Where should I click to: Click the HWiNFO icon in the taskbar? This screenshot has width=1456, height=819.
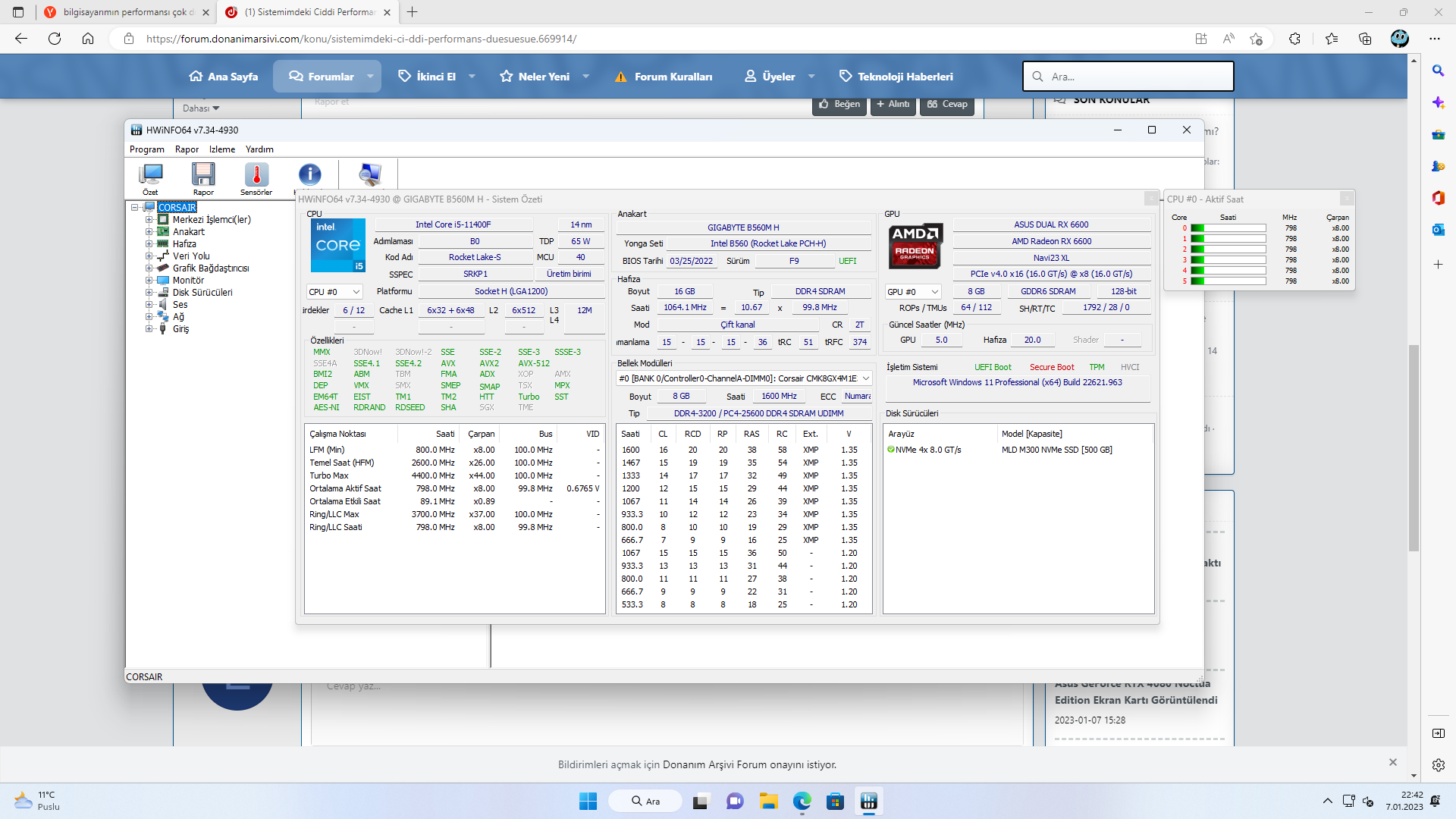point(868,801)
